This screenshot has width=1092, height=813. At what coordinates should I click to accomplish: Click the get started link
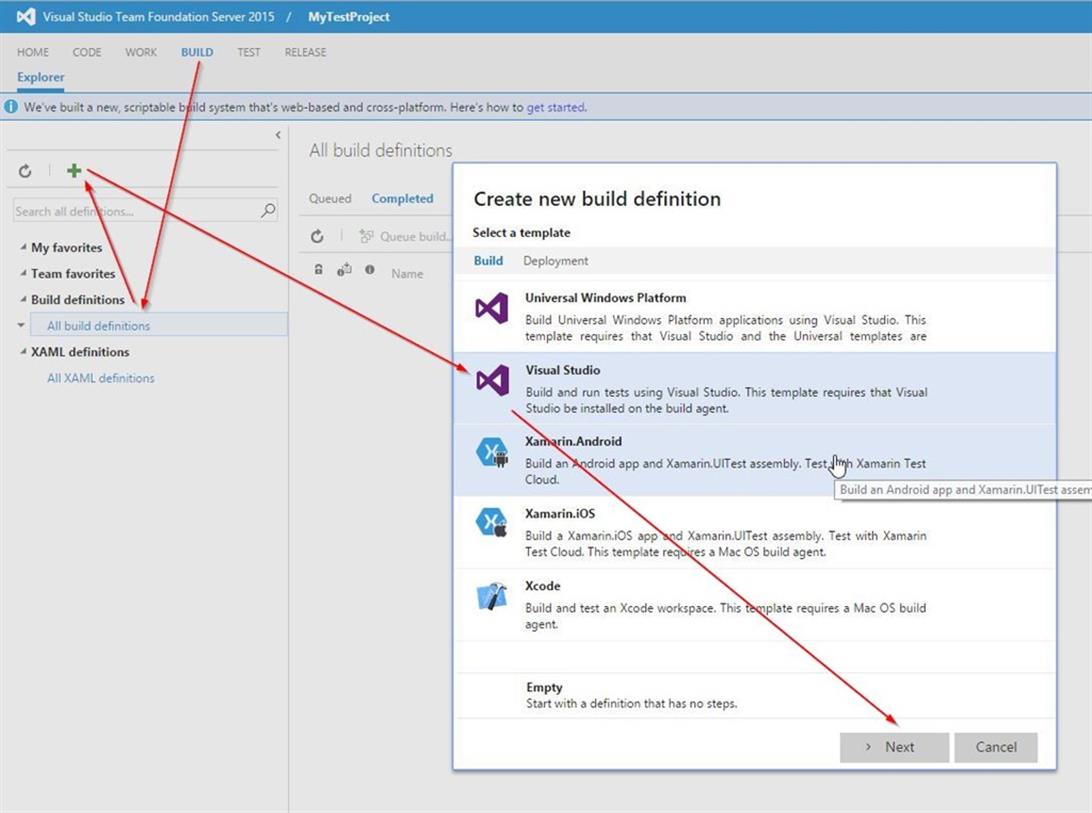pos(556,107)
